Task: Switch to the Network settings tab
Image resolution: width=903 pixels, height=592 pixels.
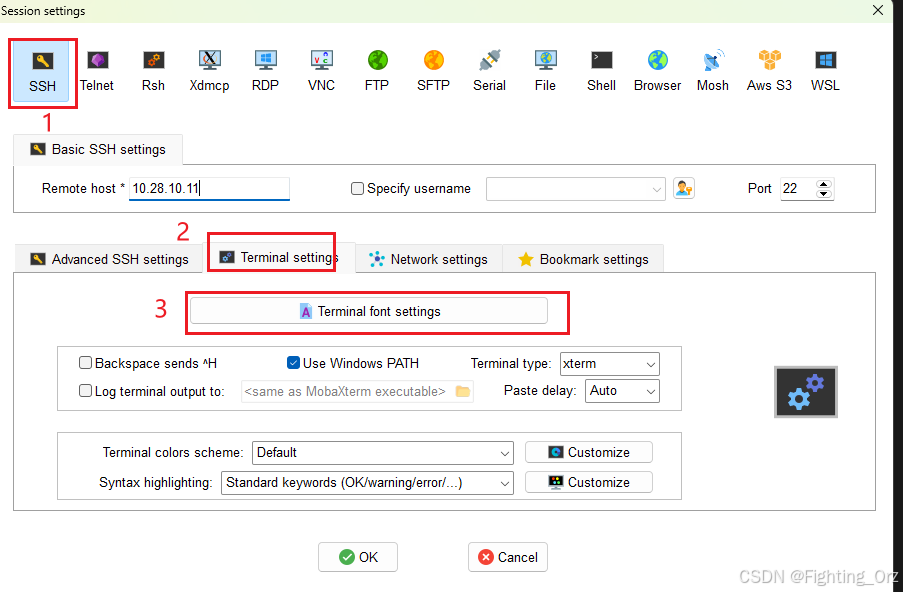Action: (x=428, y=258)
